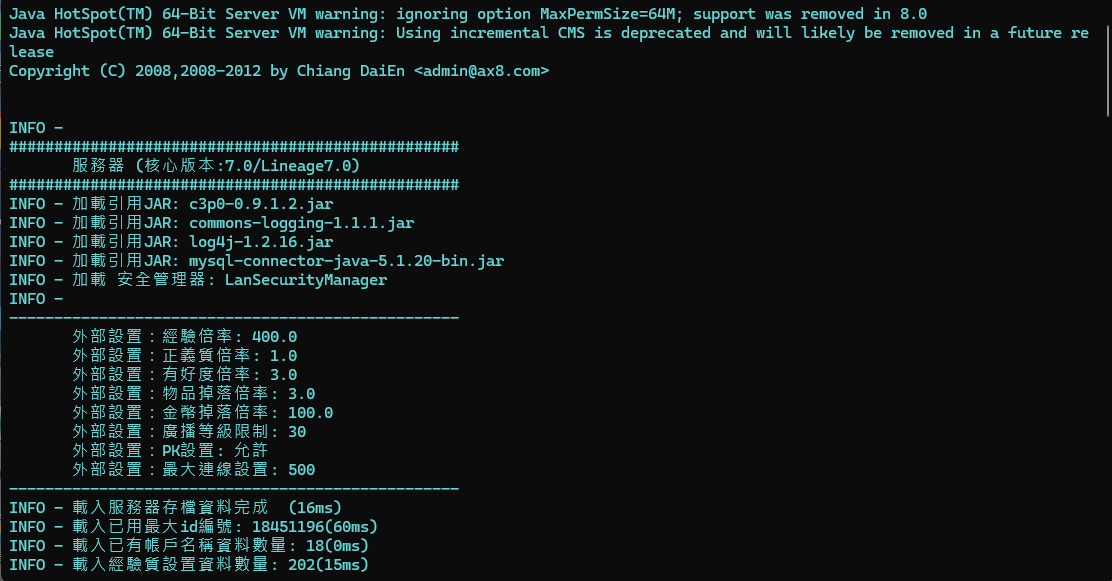Image resolution: width=1112 pixels, height=581 pixels.
Task: Click the 經驗倍率 400.0 setting line
Action: (x=184, y=337)
